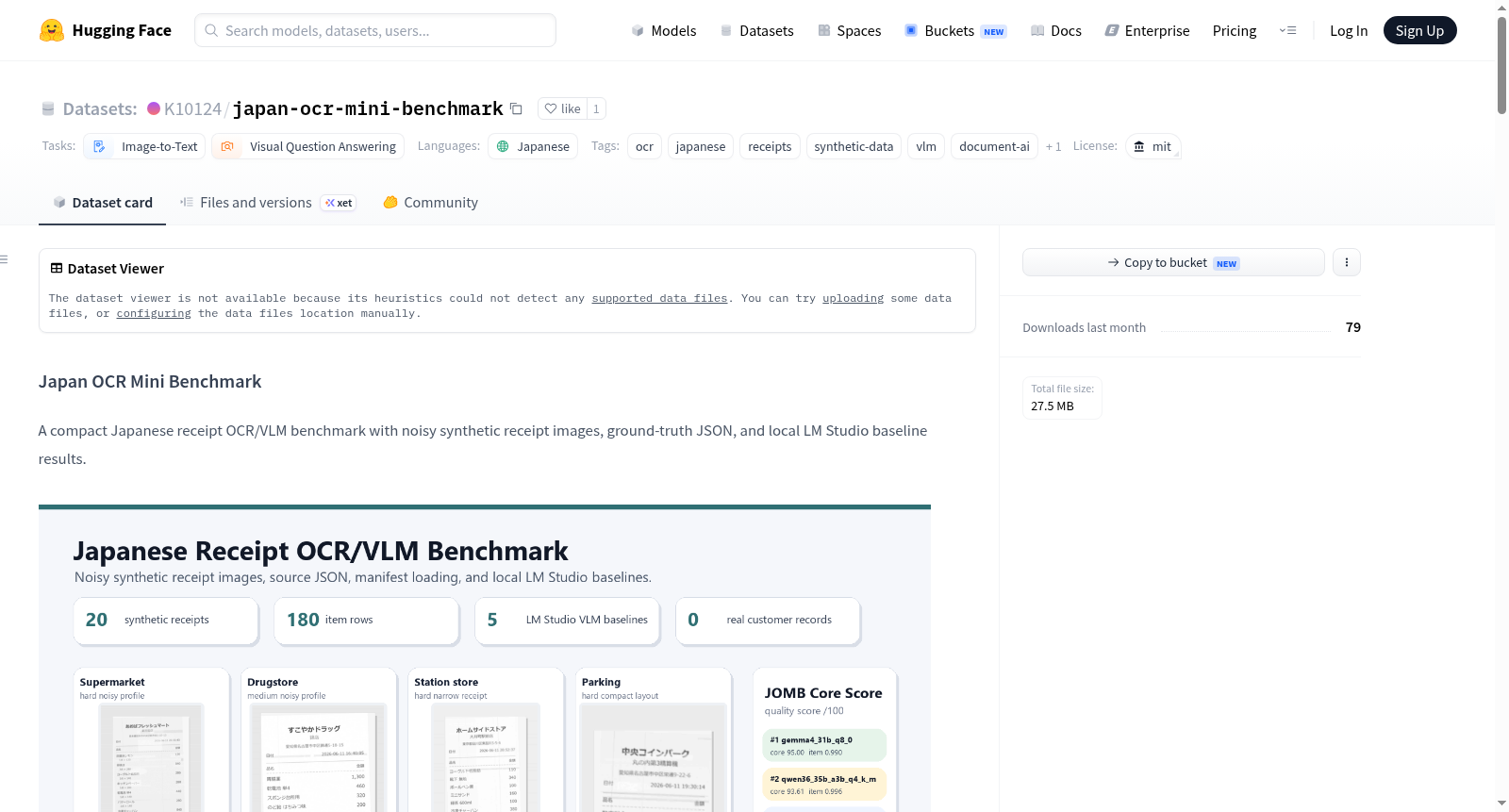Click the Sign Up button

(1419, 30)
